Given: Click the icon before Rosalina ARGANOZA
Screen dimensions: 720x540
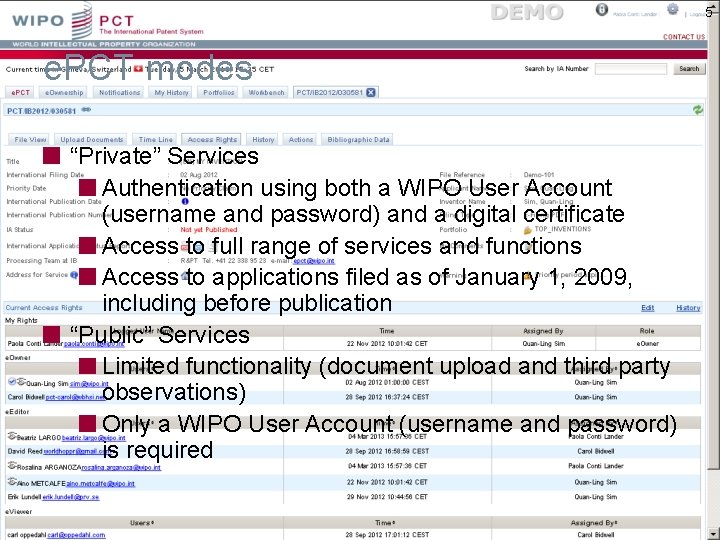Looking at the screenshot, I should [12, 466].
